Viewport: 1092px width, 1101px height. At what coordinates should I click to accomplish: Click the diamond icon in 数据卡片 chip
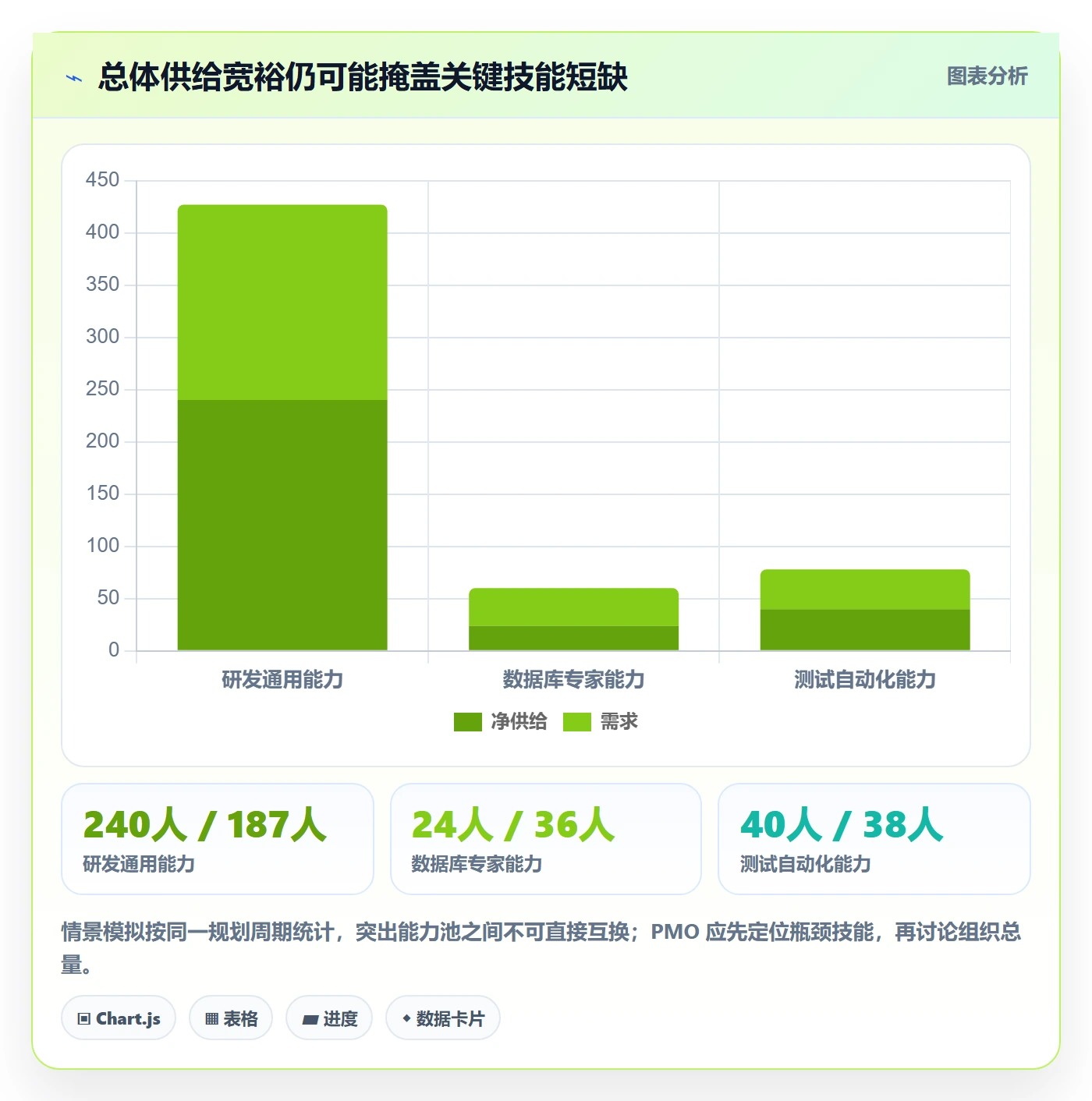pos(406,1018)
